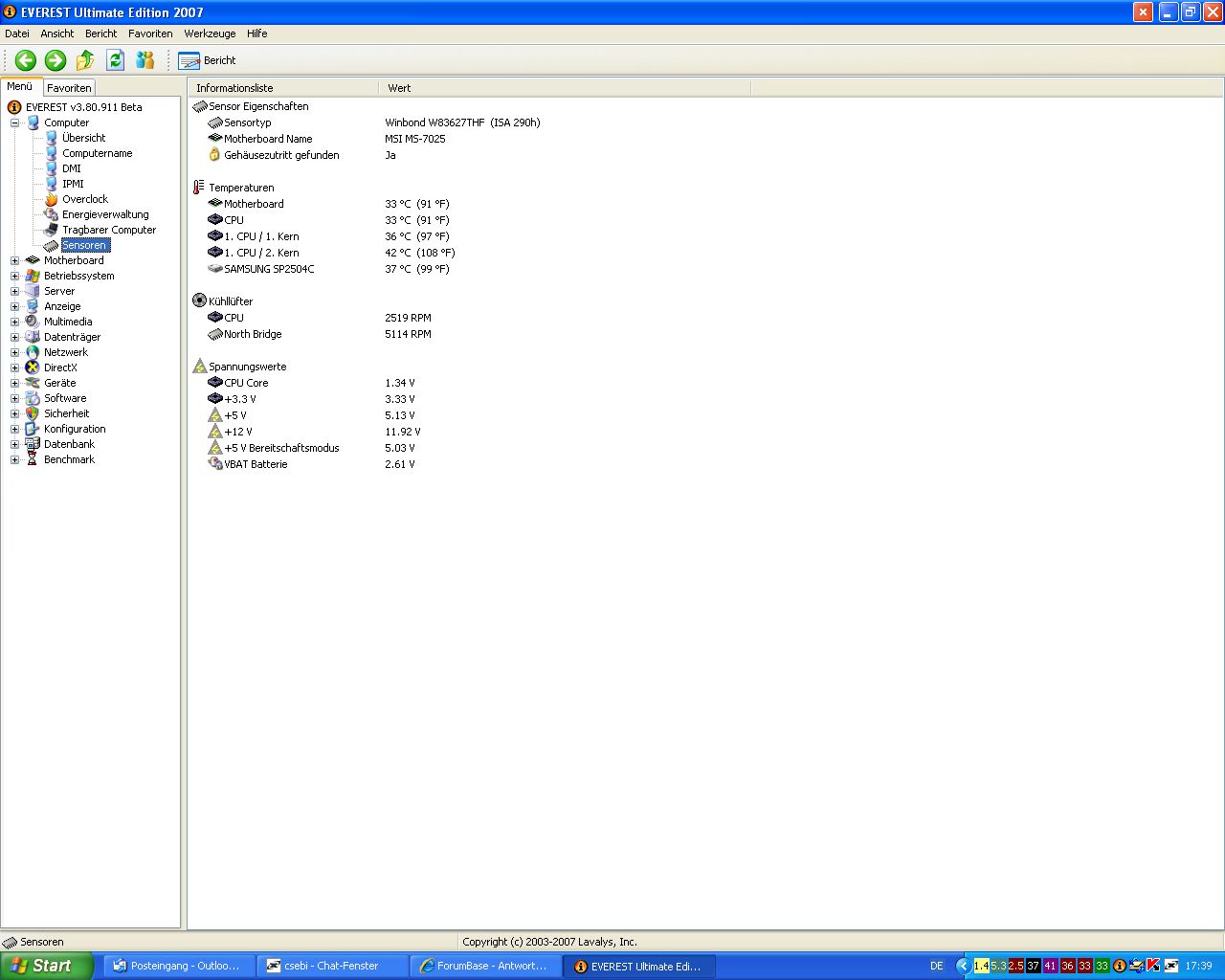Screen dimensions: 1225x980
Task: Click the Windows Start button
Action: tap(47, 966)
